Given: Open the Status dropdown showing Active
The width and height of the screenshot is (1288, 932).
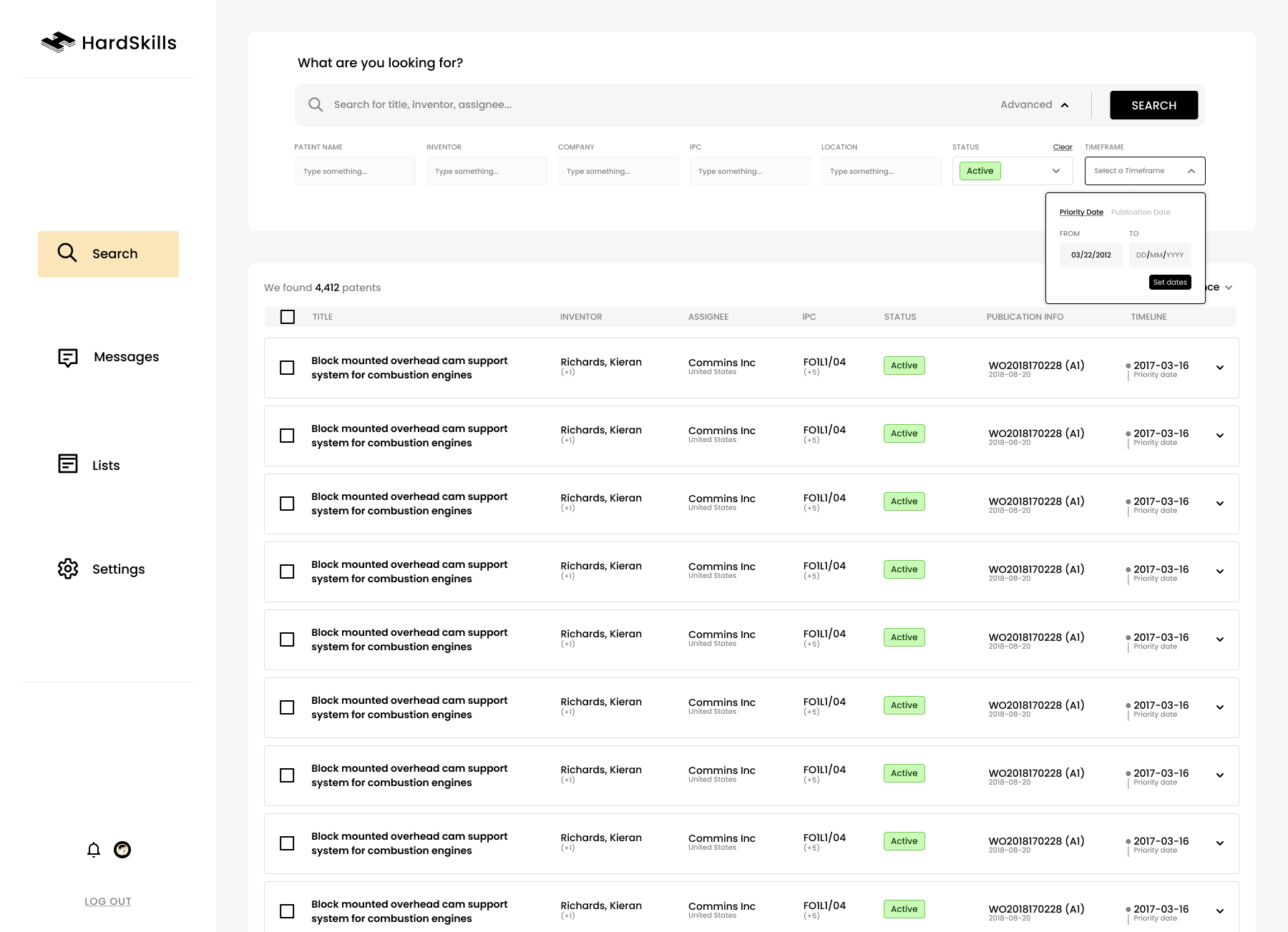Looking at the screenshot, I should coord(1055,171).
